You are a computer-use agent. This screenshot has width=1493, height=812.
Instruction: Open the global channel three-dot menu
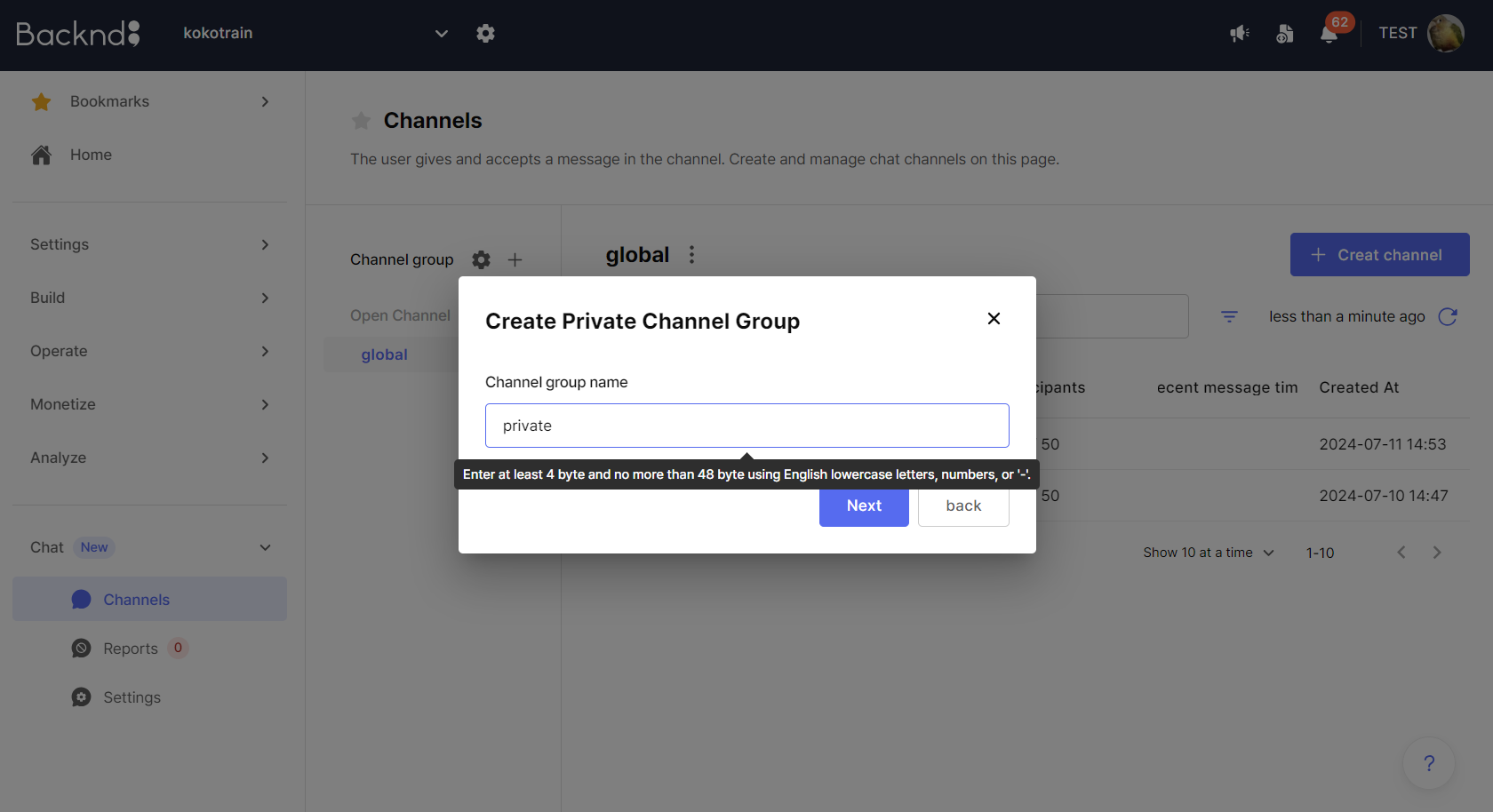point(691,255)
